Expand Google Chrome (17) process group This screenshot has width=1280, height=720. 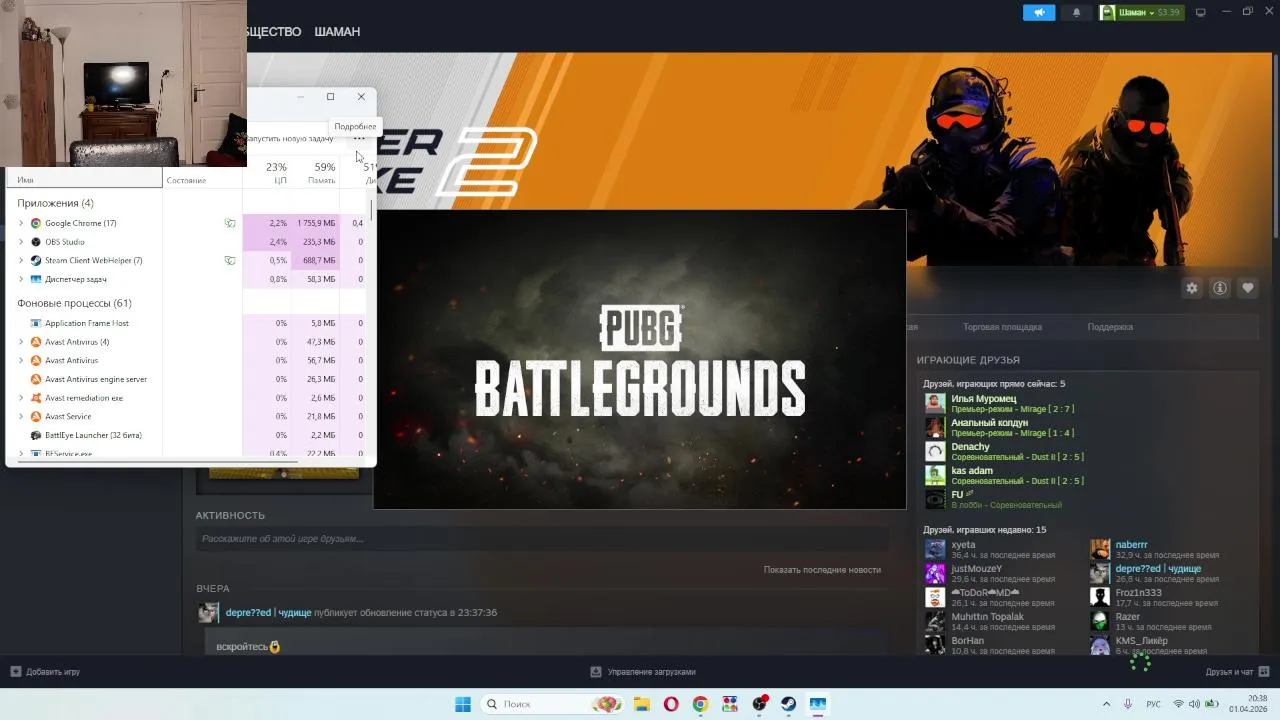coord(21,223)
